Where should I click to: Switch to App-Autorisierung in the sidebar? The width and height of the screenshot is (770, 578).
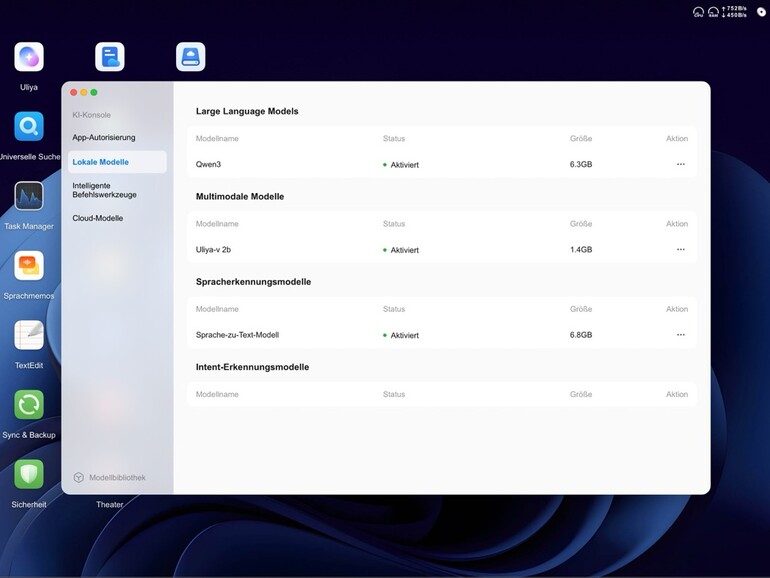[104, 138]
